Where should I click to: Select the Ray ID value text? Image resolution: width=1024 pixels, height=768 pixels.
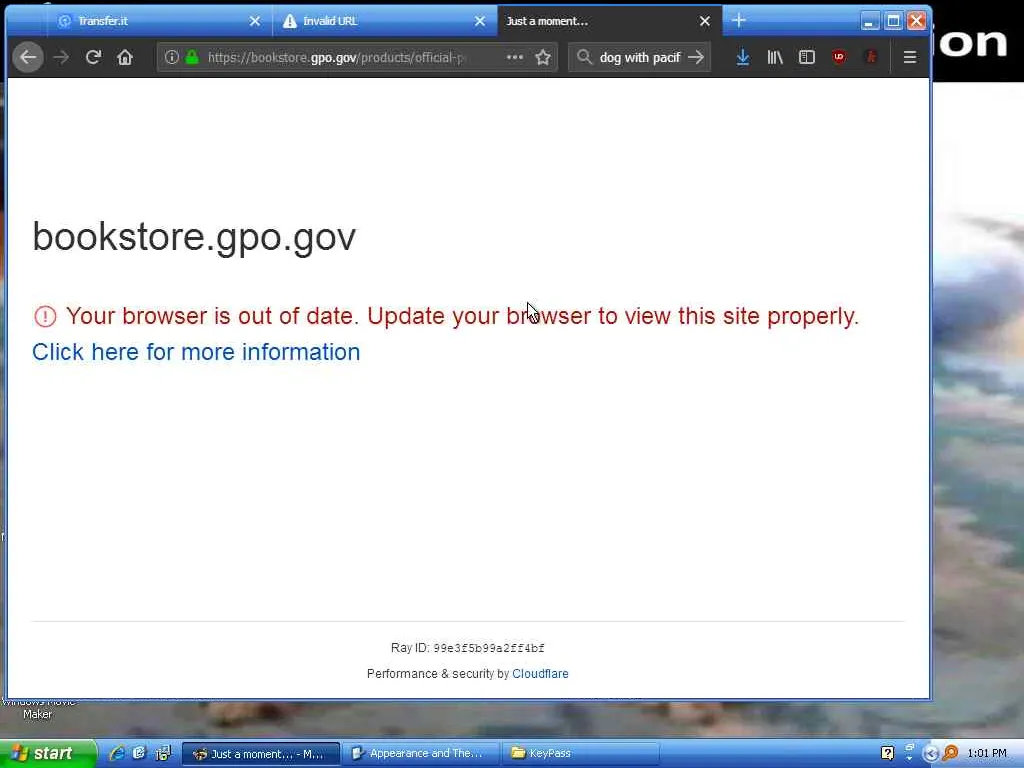(x=488, y=648)
